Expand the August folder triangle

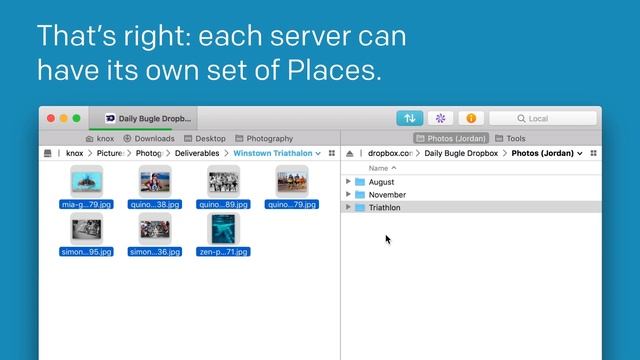[x=348, y=182]
